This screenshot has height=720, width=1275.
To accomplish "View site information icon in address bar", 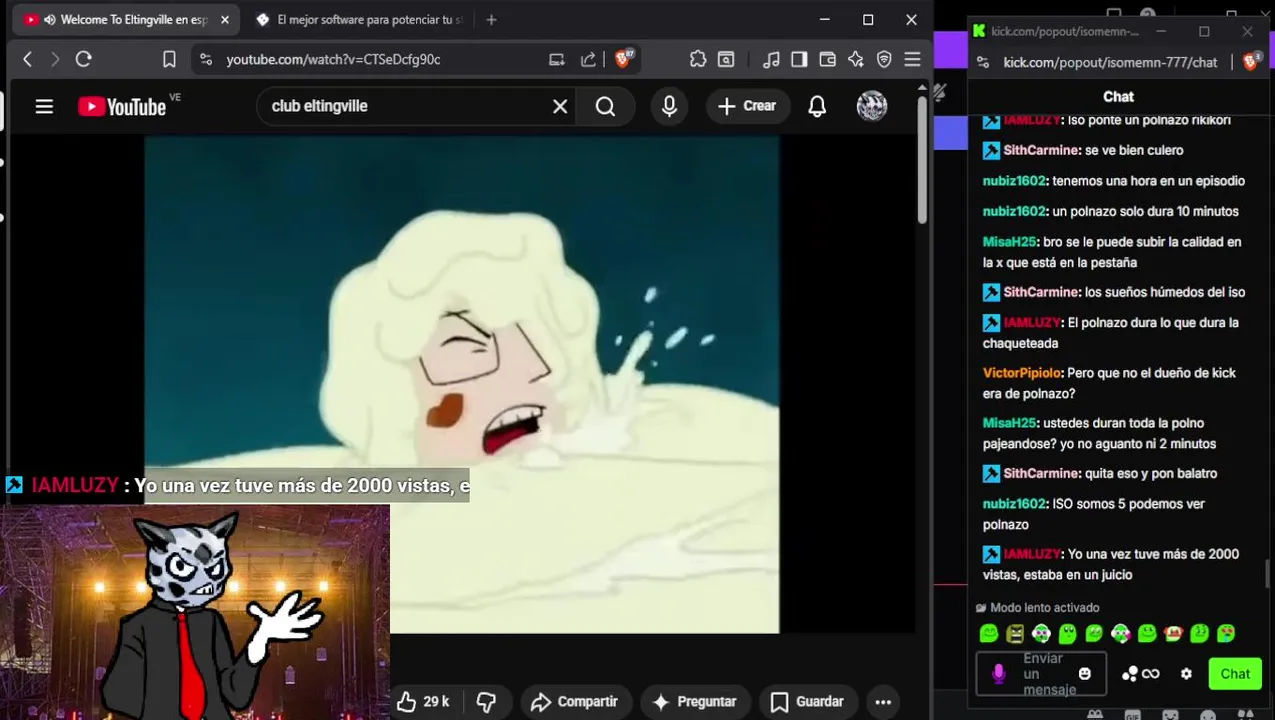I will coord(205,60).
